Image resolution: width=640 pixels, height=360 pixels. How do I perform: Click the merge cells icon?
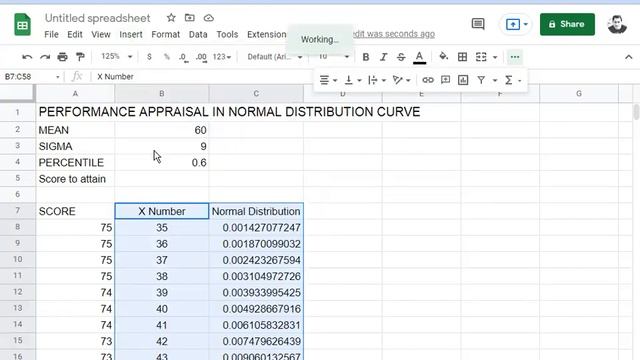481,57
